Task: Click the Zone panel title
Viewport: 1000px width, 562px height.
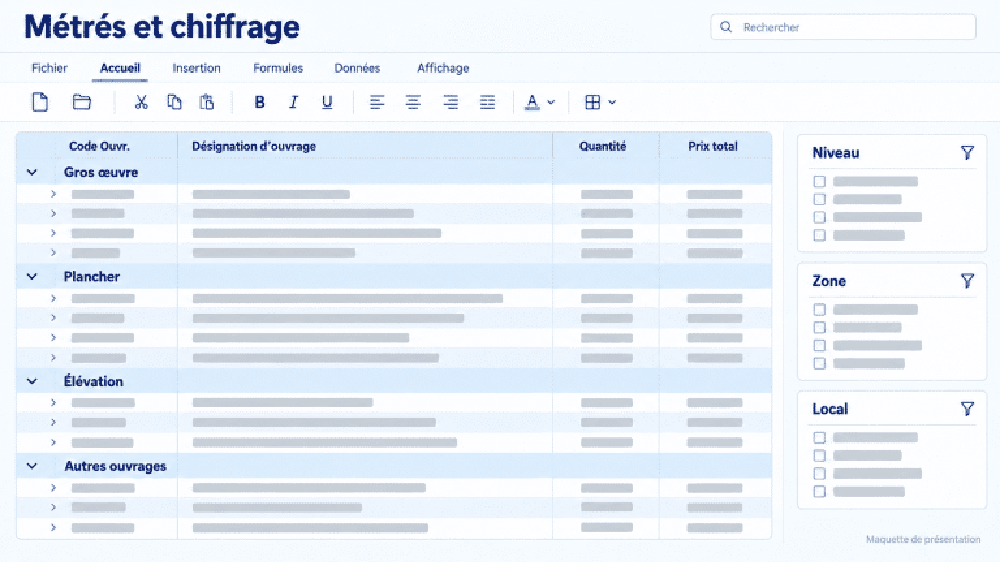Action: pos(829,281)
